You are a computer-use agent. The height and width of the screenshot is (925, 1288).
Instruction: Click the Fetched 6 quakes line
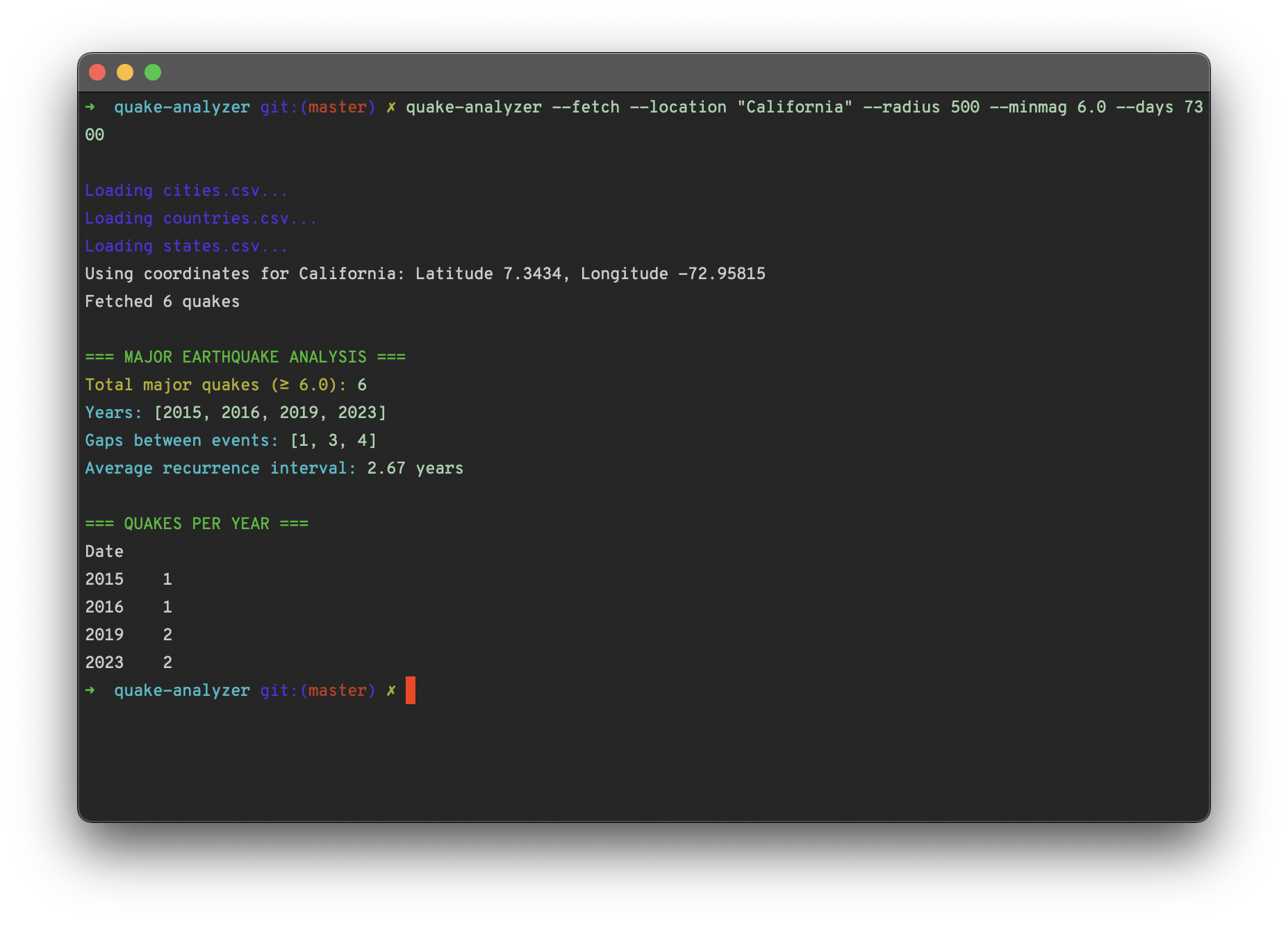tap(163, 301)
